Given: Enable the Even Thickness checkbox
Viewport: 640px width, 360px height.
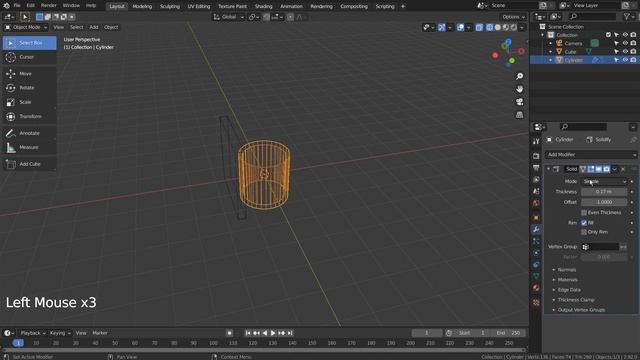Looking at the screenshot, I should 584,213.
